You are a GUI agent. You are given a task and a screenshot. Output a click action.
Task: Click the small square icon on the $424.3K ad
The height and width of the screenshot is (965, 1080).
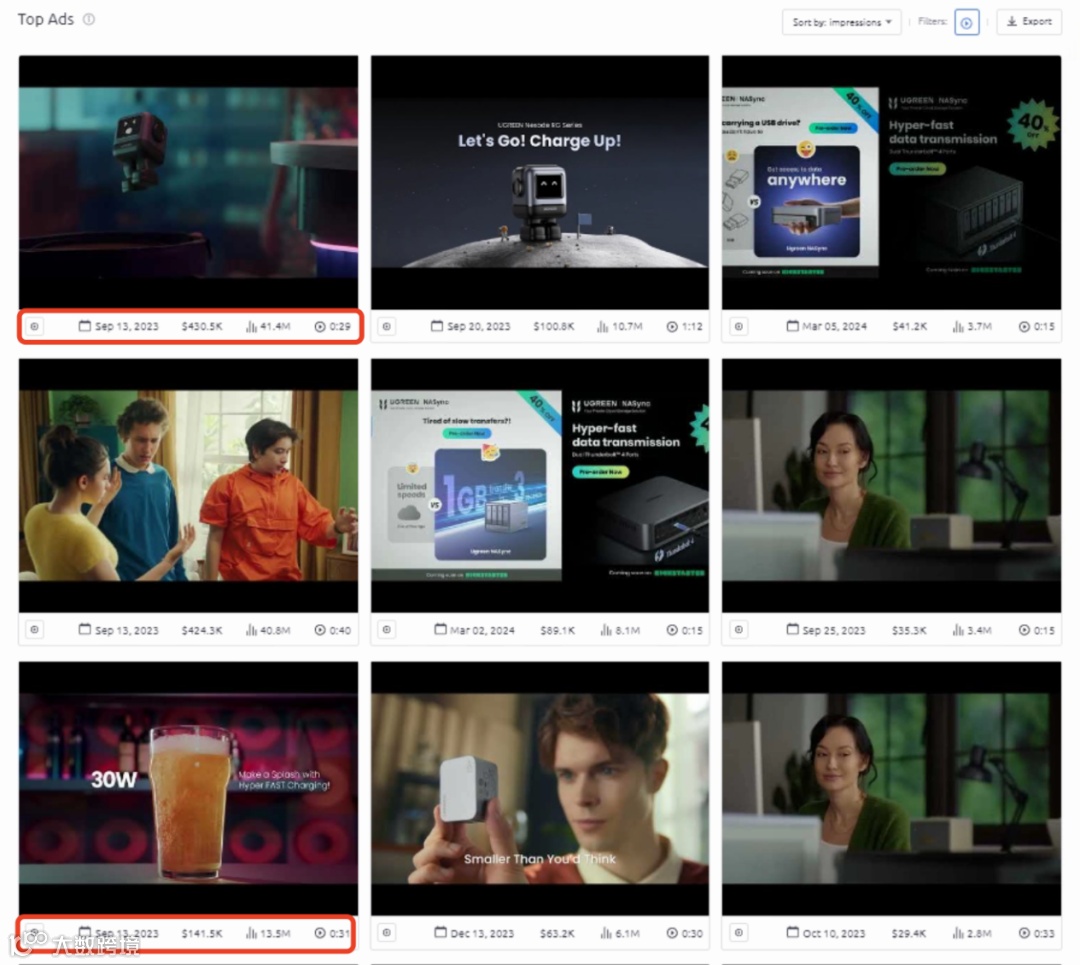[34, 630]
